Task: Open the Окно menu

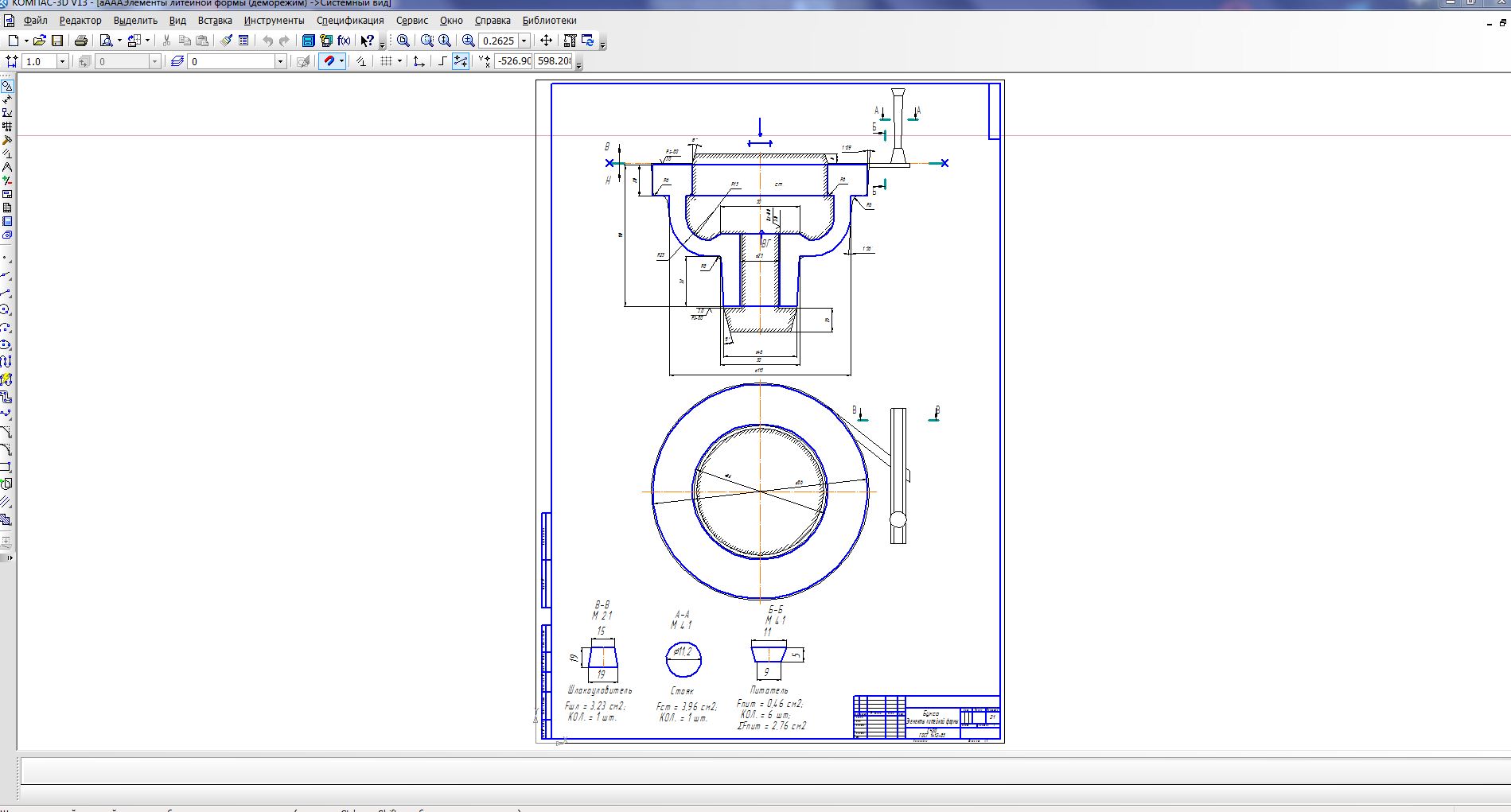Action: point(451,21)
